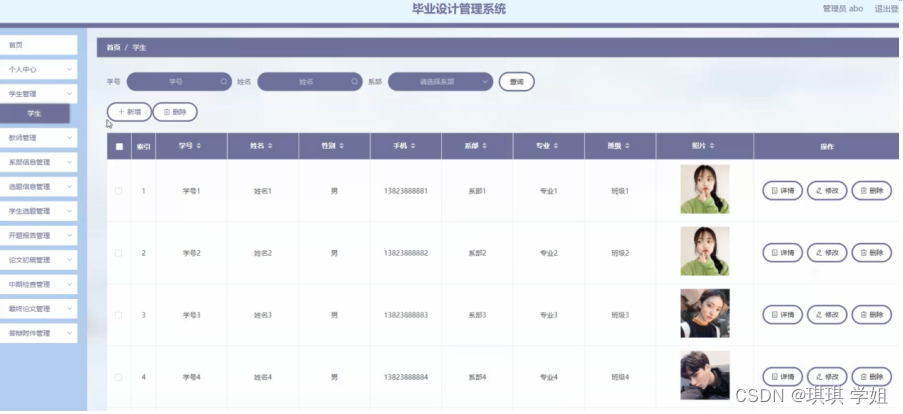Select the 学生 submenu item

tap(35, 113)
